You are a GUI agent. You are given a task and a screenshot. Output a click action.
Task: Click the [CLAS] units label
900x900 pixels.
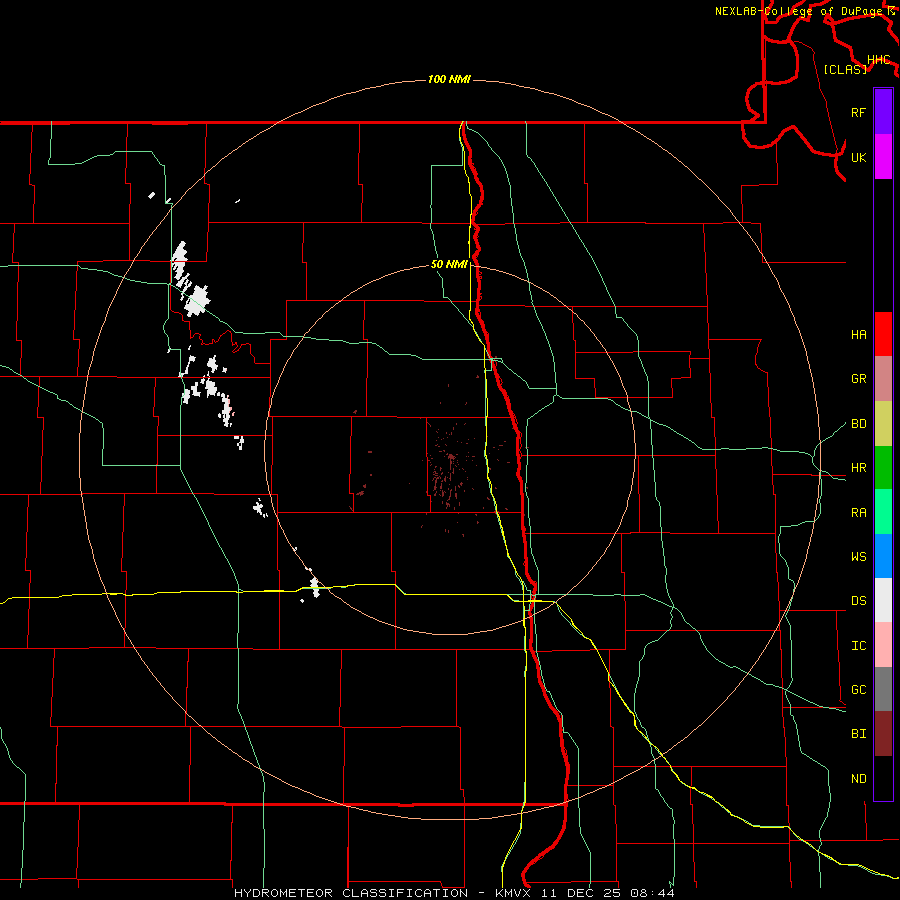coord(845,70)
